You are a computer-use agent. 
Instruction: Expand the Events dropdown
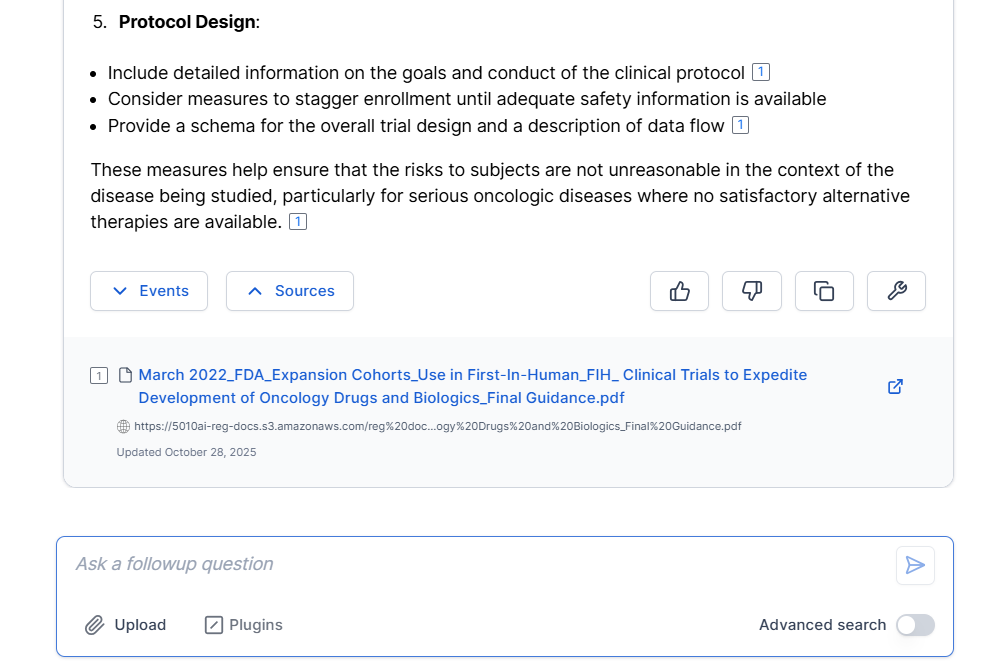click(149, 291)
